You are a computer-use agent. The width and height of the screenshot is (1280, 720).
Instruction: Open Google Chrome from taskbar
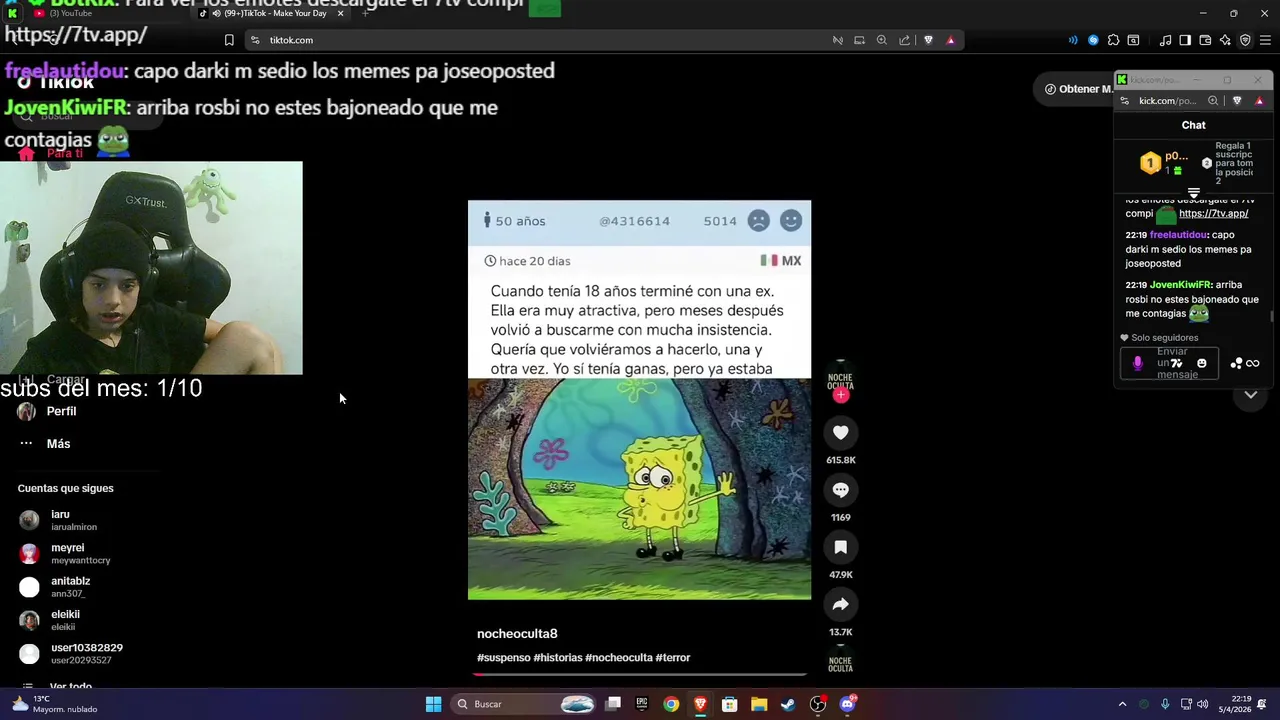(x=671, y=704)
